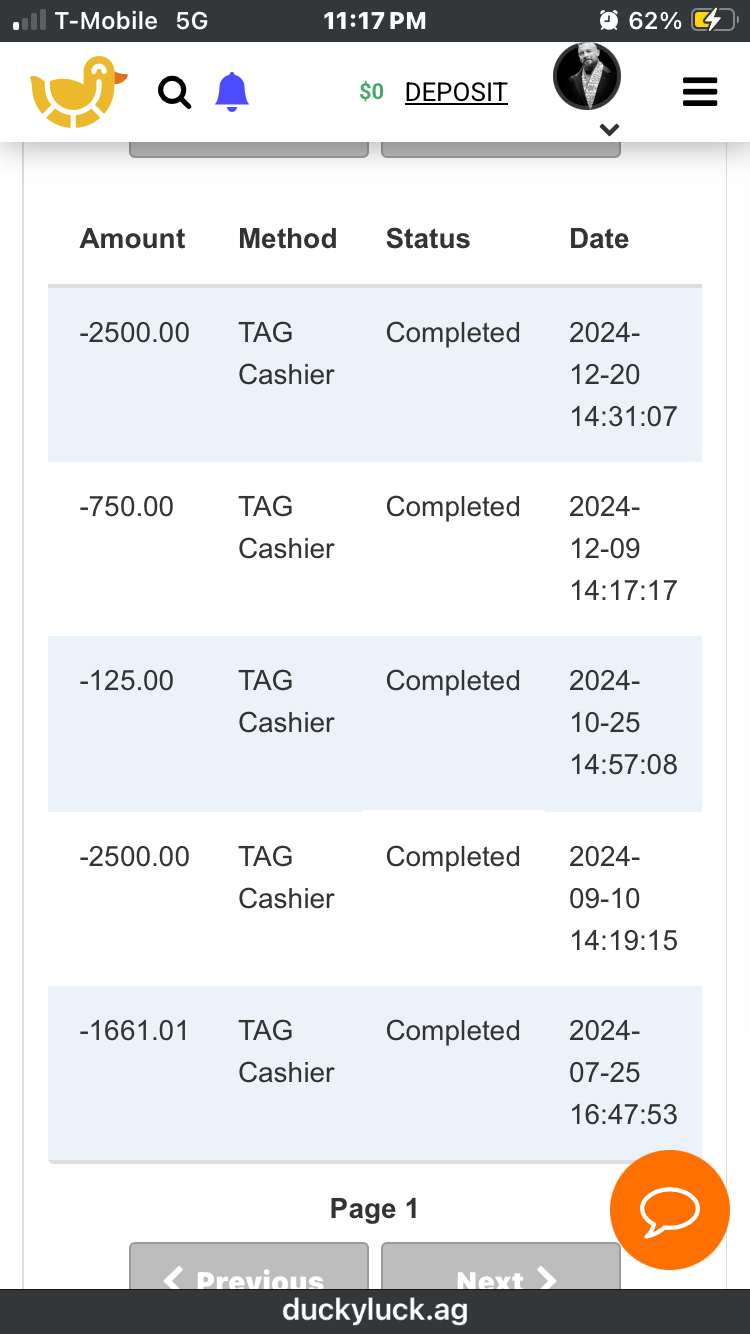
Task: Open the search magnifier icon
Action: tap(175, 93)
